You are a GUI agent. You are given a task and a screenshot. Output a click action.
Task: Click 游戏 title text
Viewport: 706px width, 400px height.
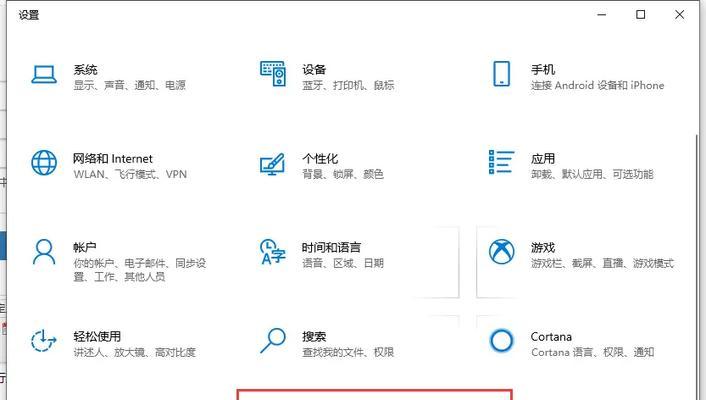543,247
